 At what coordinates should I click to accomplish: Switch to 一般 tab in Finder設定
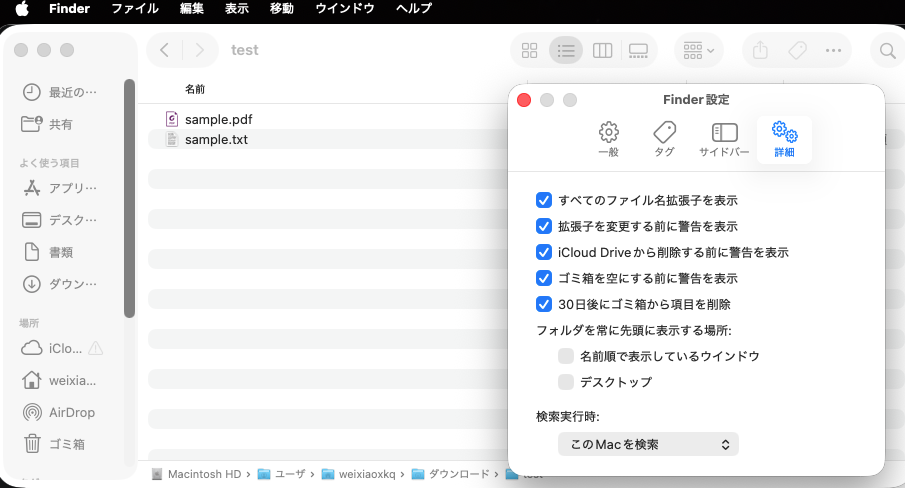coord(608,140)
